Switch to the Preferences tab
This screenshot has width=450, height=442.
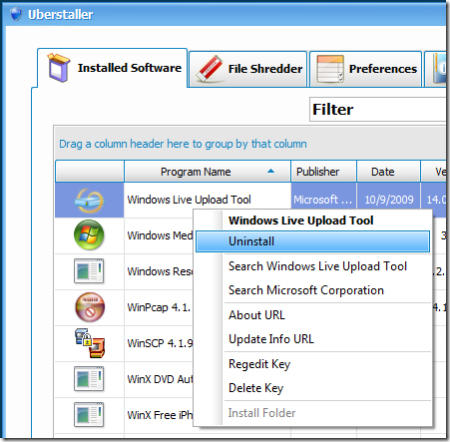point(366,69)
